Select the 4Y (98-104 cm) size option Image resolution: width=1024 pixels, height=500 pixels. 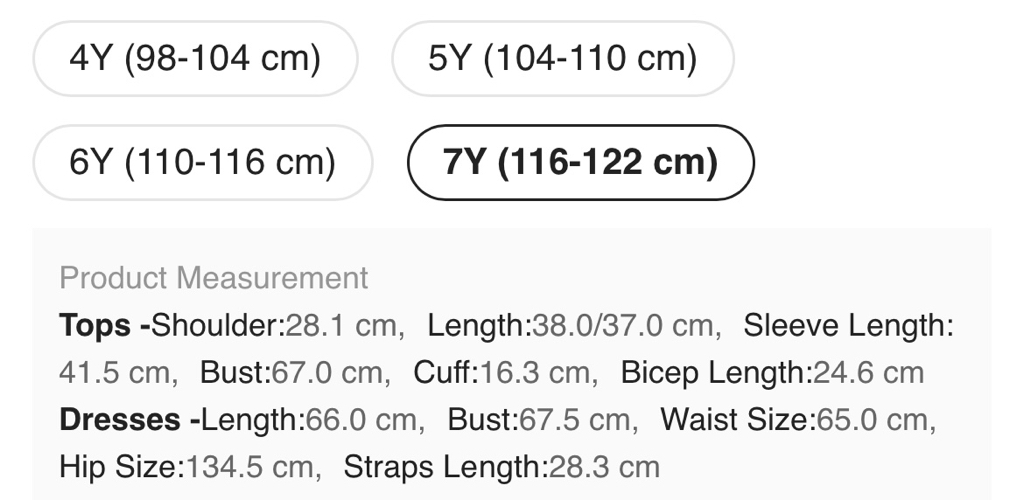(195, 59)
